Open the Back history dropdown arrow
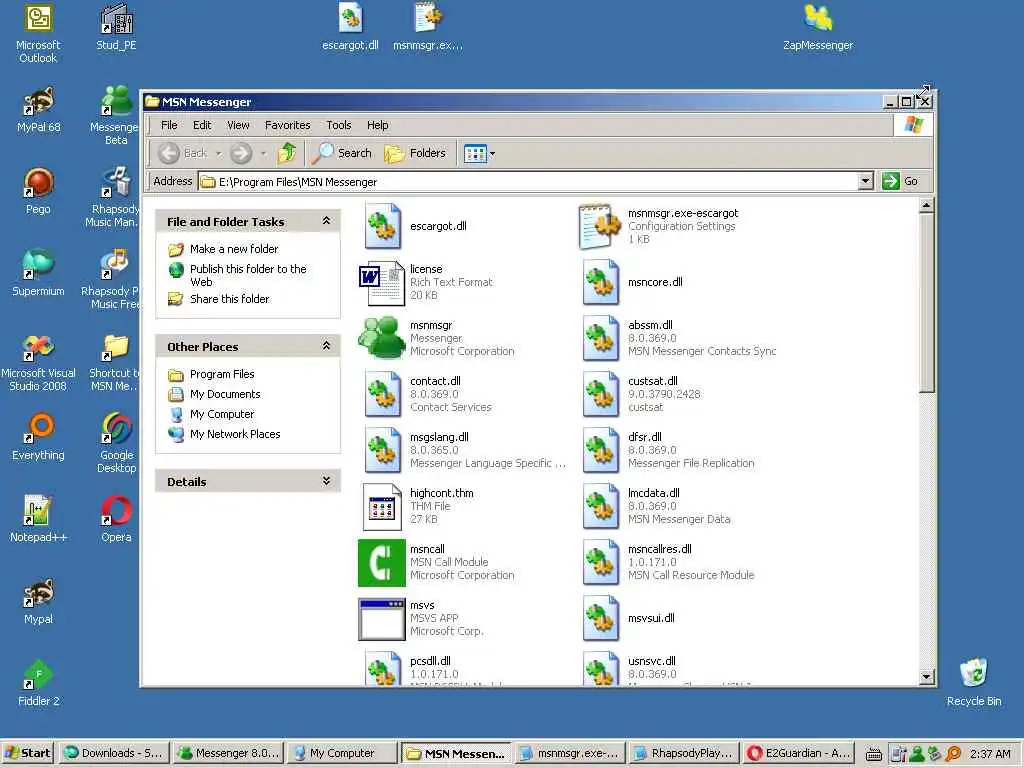The height and width of the screenshot is (768, 1024). [x=219, y=154]
